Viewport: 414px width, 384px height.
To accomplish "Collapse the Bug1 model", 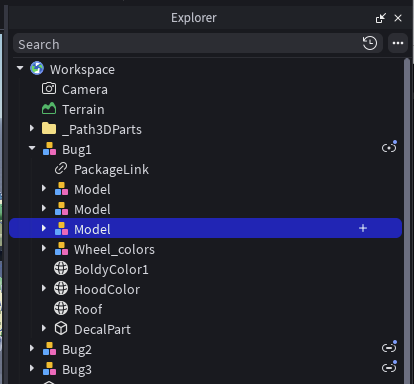I will click(32, 148).
